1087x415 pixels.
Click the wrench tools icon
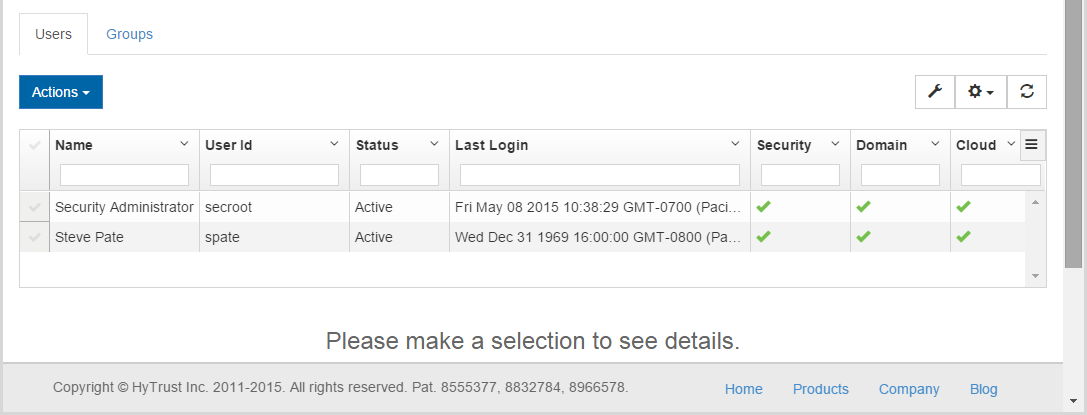coord(934,91)
